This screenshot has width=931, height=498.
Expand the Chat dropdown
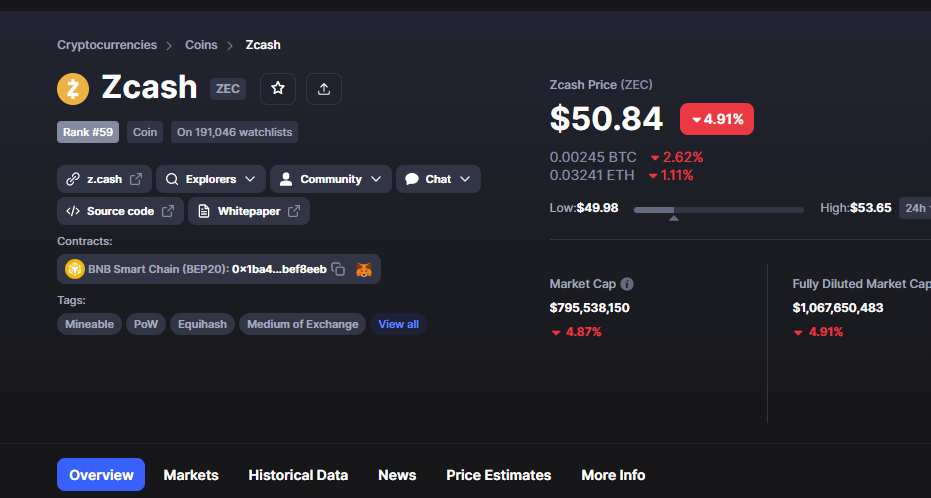438,179
